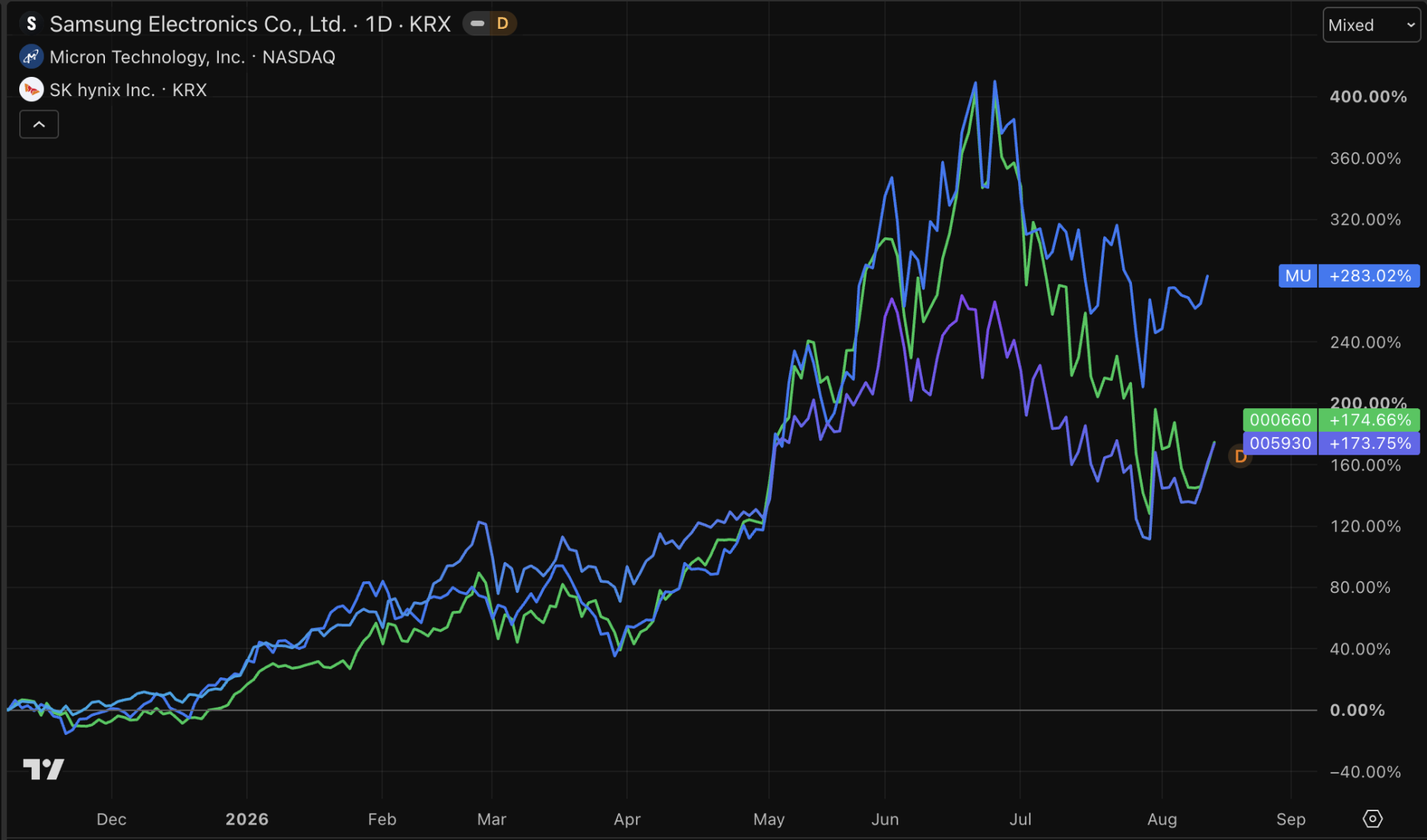Click the Mar time axis label
Image resolution: width=1427 pixels, height=840 pixels.
[492, 819]
